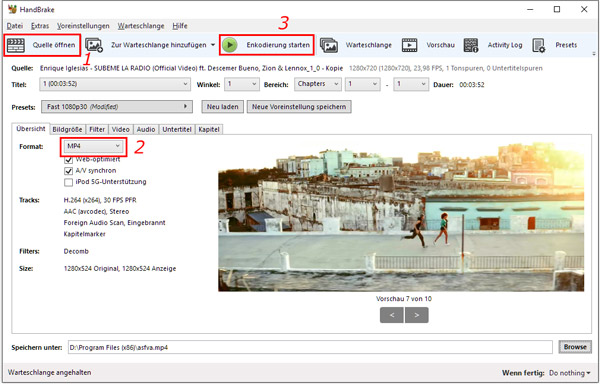
Task: Switch to the Übersicht tab
Action: 31,129
